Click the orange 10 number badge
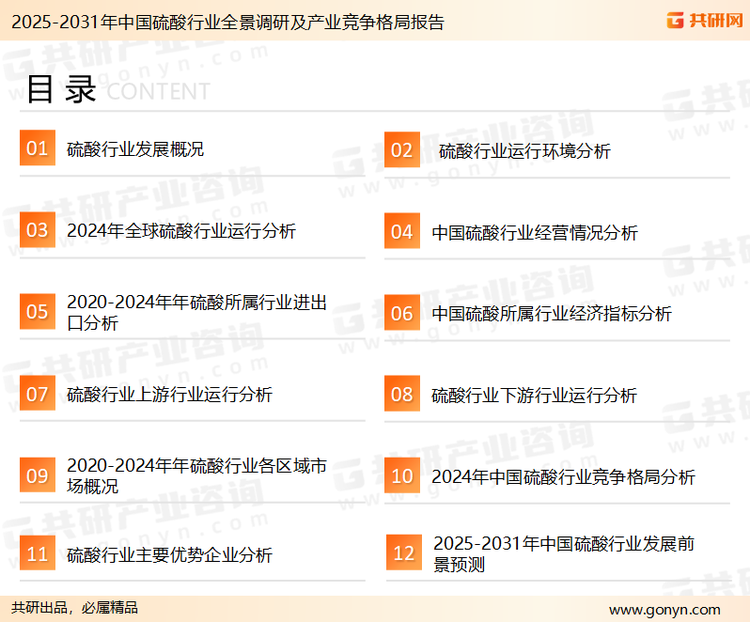Screen dimensions: 750x622 tap(402, 476)
